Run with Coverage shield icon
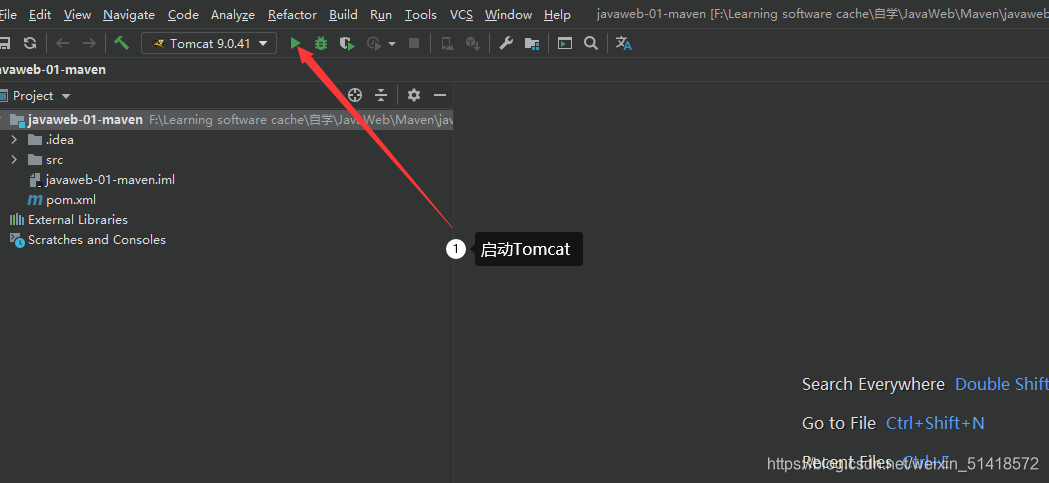Viewport: 1049px width, 483px height. point(347,43)
